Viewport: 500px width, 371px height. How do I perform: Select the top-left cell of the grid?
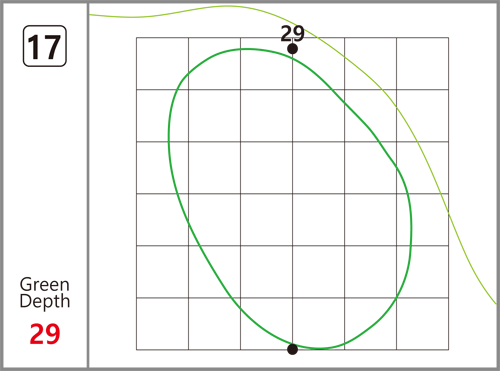pyautogui.click(x=162, y=64)
